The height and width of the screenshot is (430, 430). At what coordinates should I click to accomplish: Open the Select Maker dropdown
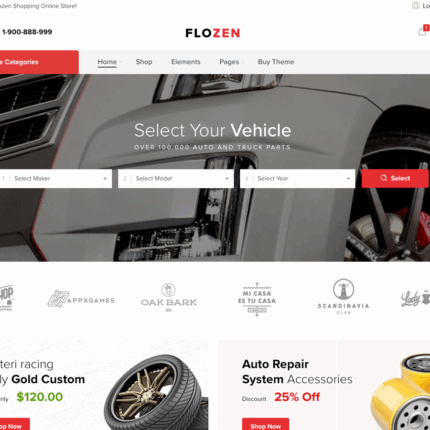tap(55, 179)
